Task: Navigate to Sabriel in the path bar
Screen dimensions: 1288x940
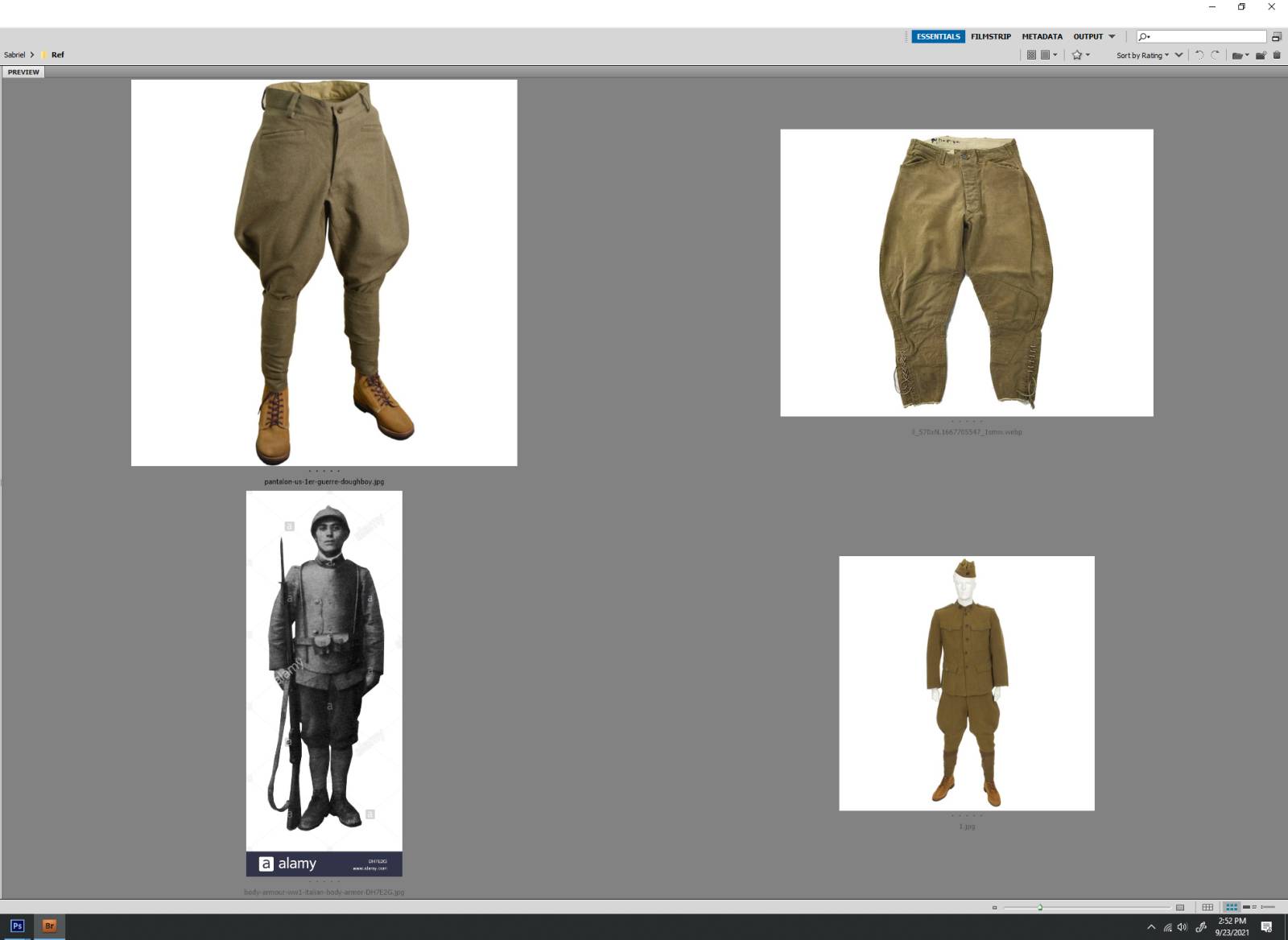Action: tap(14, 55)
